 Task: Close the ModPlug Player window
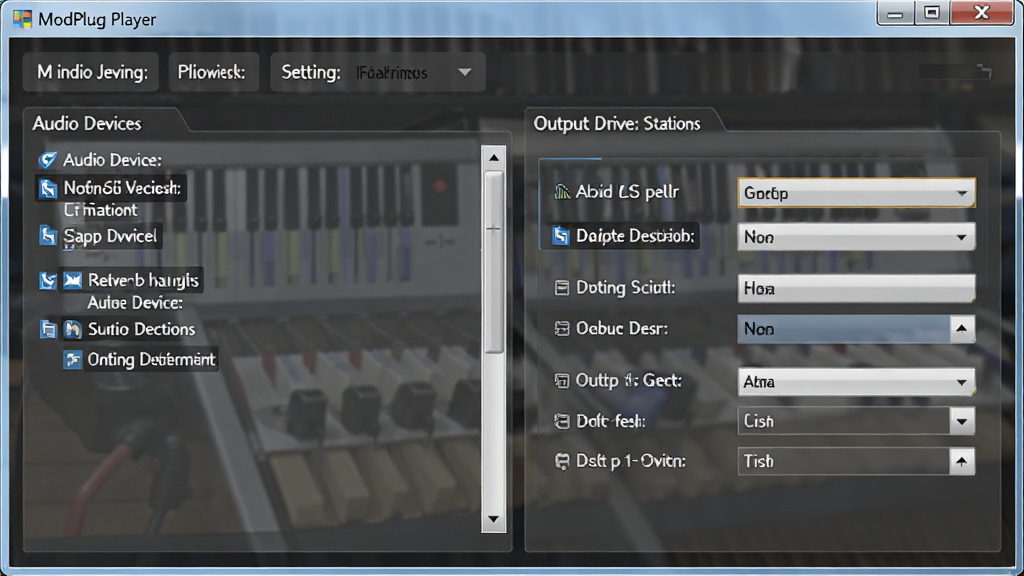[982, 13]
